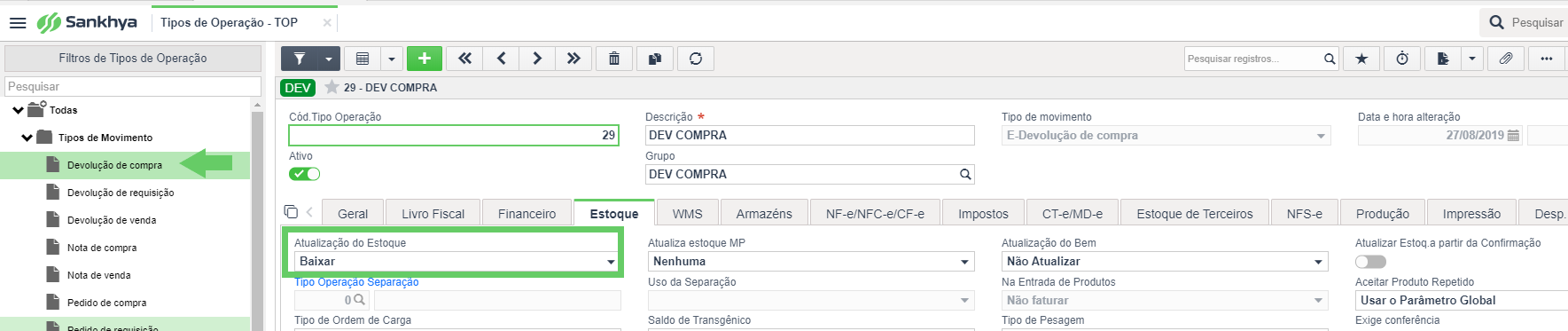
Task: Go to the first record
Action: pyautogui.click(x=464, y=59)
